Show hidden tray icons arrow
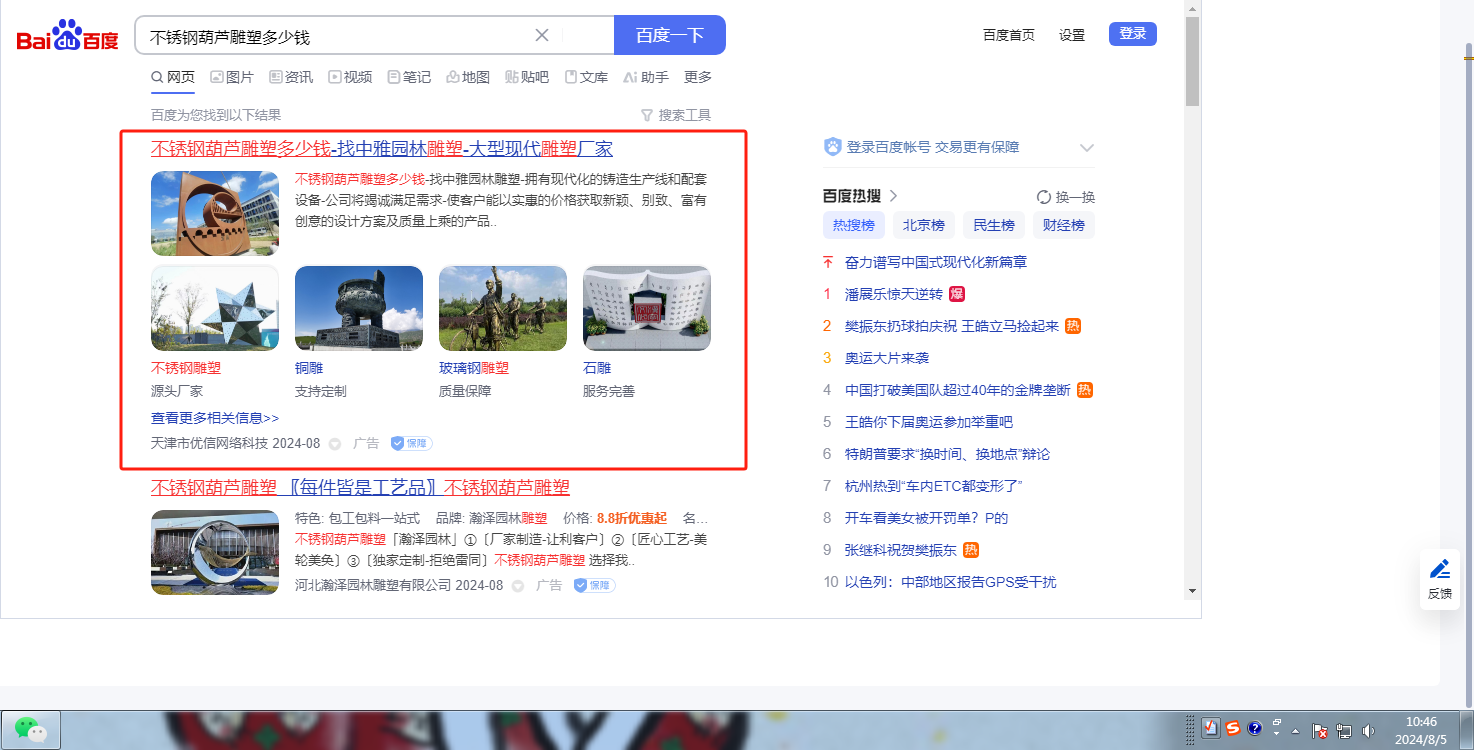1474x750 pixels. click(1296, 730)
